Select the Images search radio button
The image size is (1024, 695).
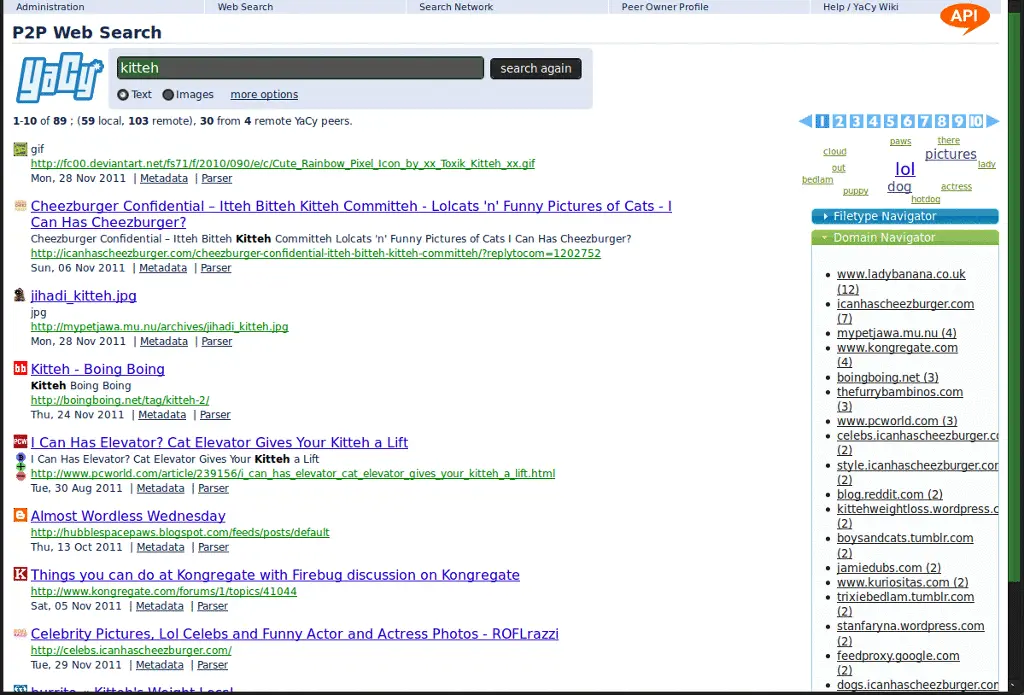(x=168, y=95)
